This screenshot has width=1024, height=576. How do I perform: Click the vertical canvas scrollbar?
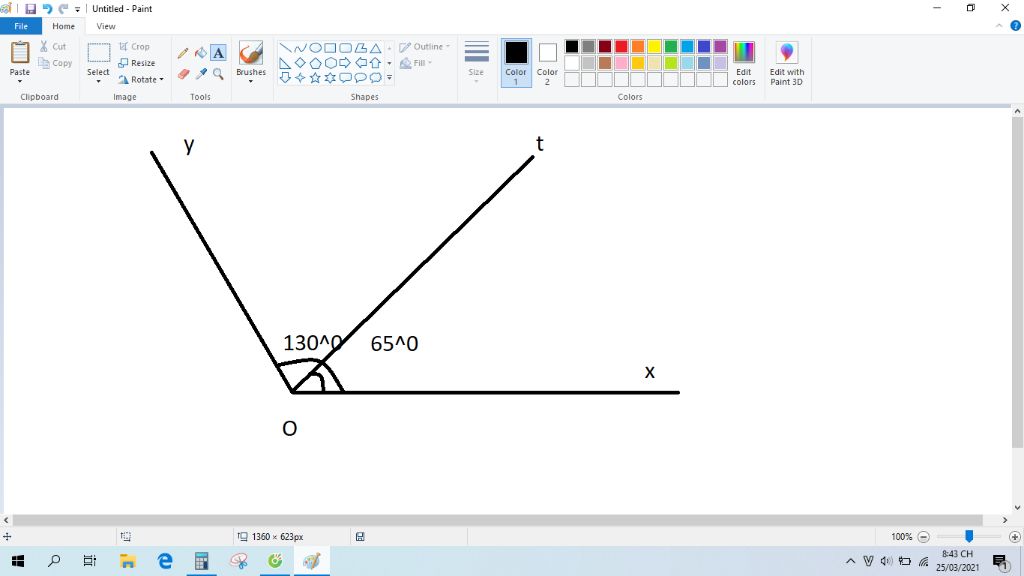pos(1017,282)
